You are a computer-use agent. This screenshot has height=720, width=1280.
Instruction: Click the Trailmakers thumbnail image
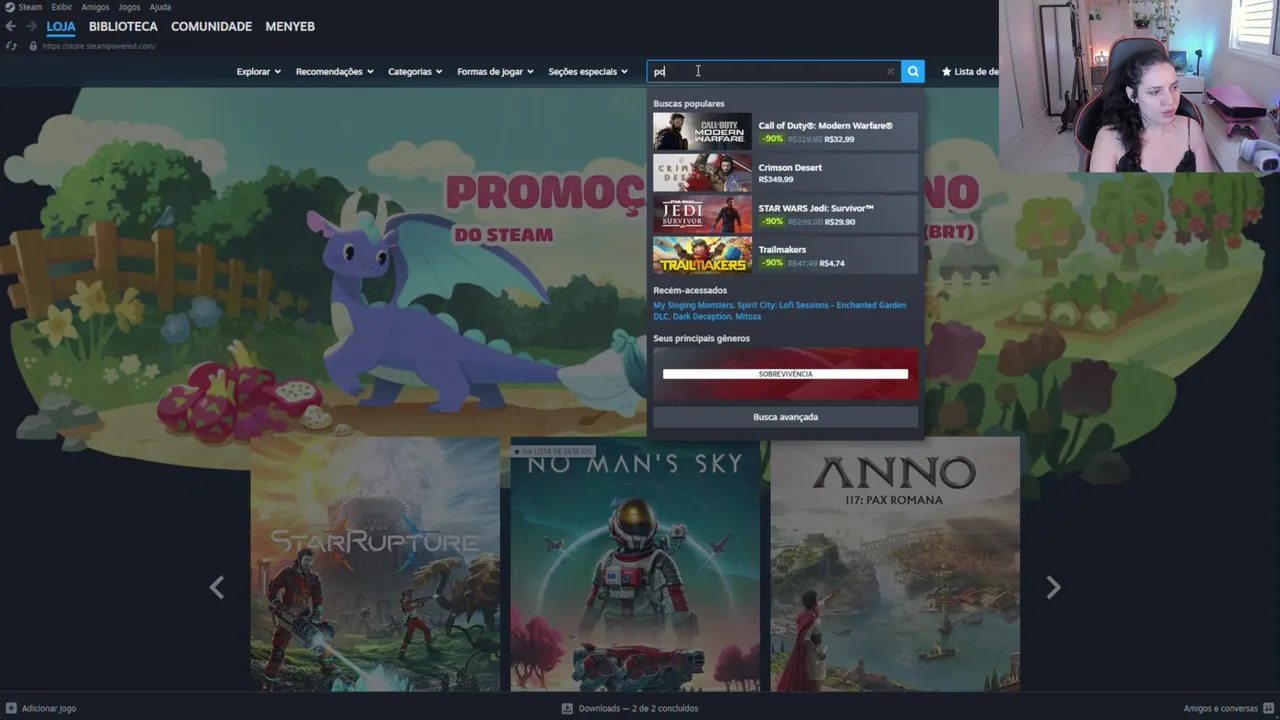[702, 256]
